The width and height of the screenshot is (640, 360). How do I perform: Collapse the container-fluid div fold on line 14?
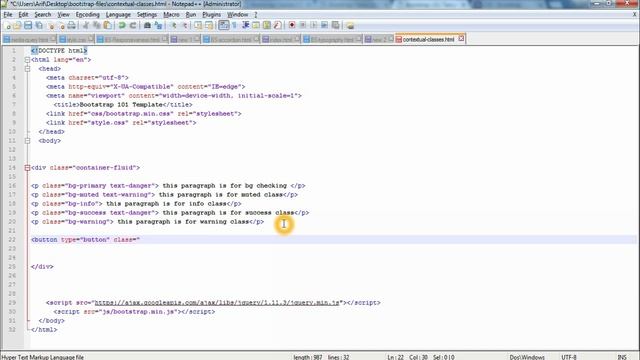coord(27,167)
